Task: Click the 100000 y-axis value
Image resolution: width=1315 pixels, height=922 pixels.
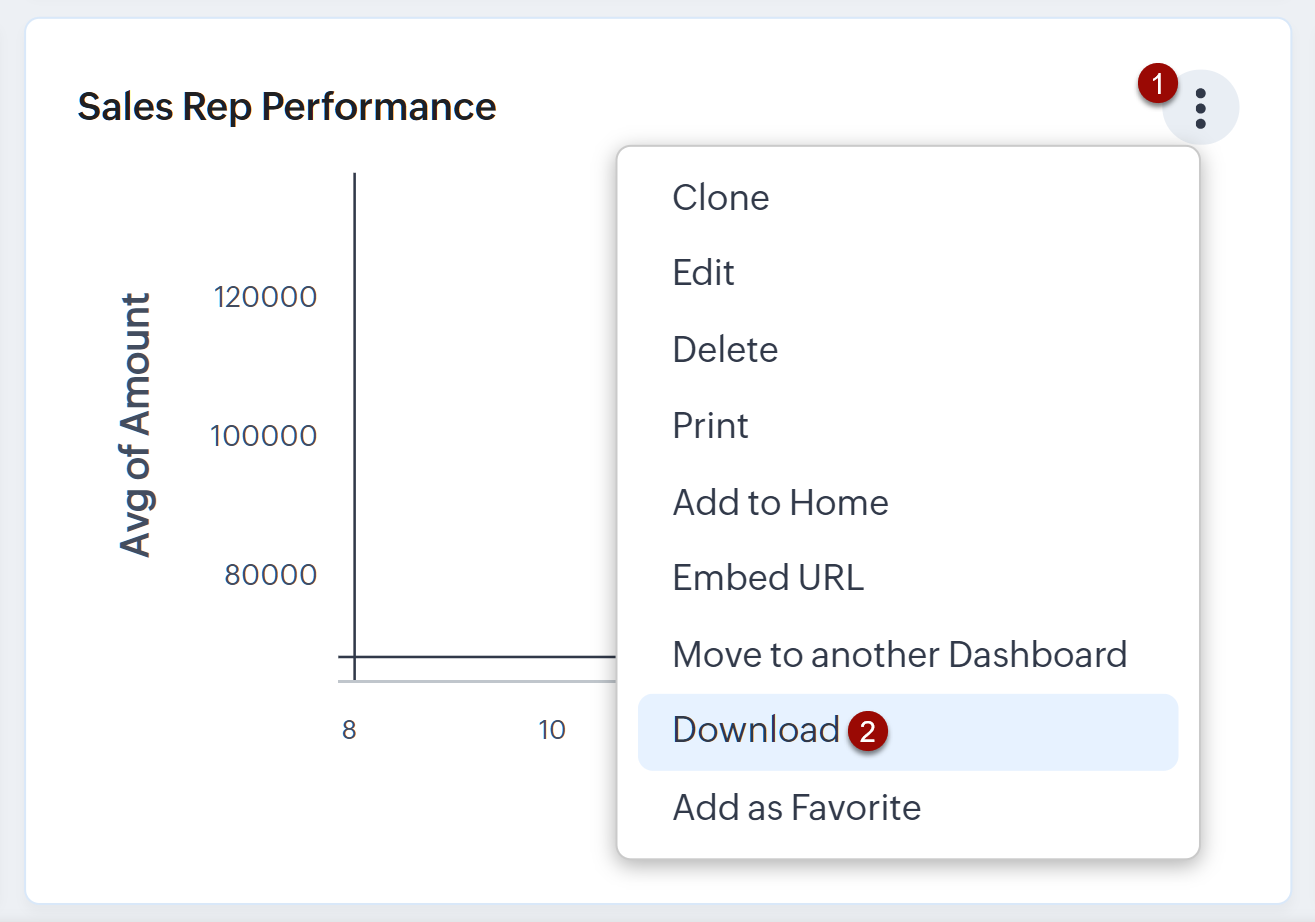Action: click(x=265, y=436)
